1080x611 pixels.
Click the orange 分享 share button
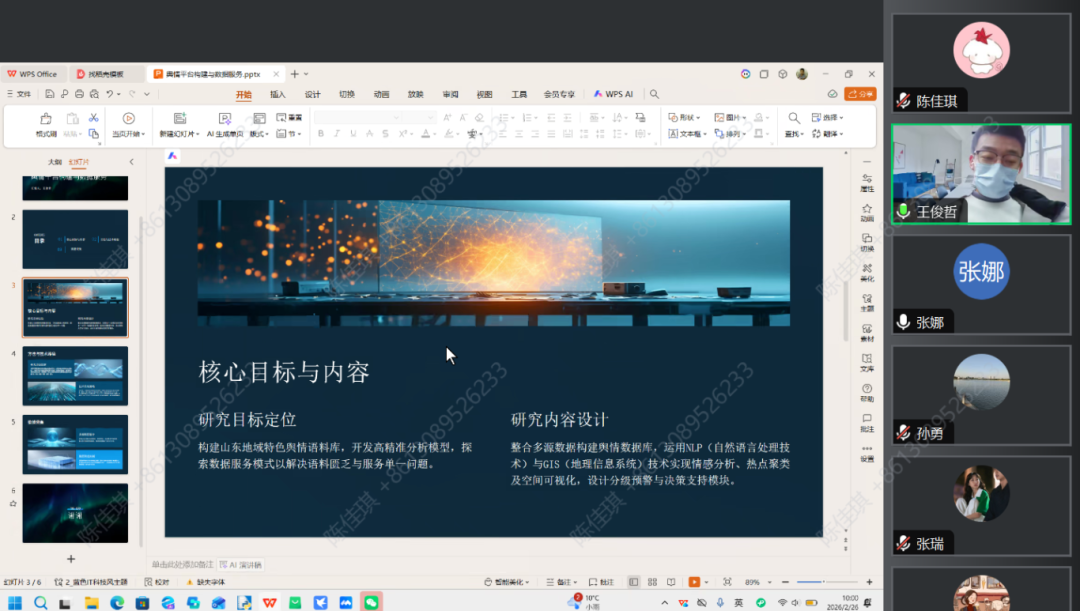point(859,94)
